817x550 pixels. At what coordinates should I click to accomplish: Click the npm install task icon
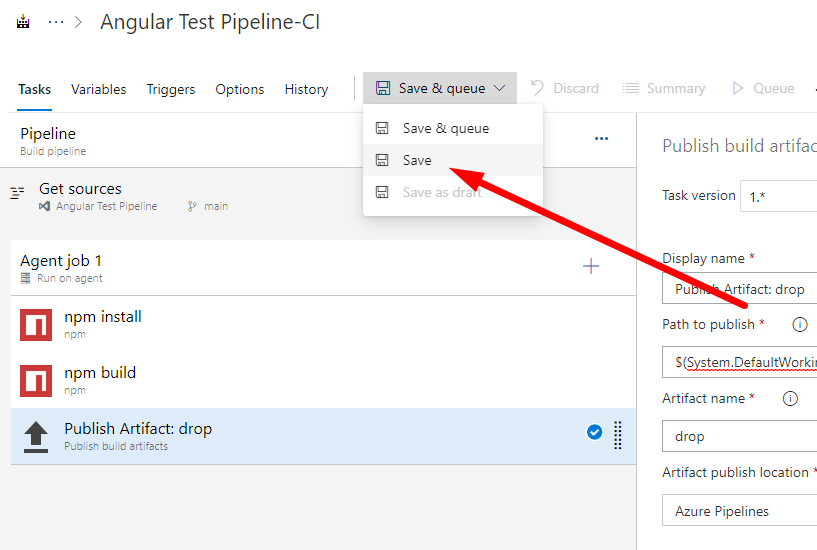(x=36, y=324)
